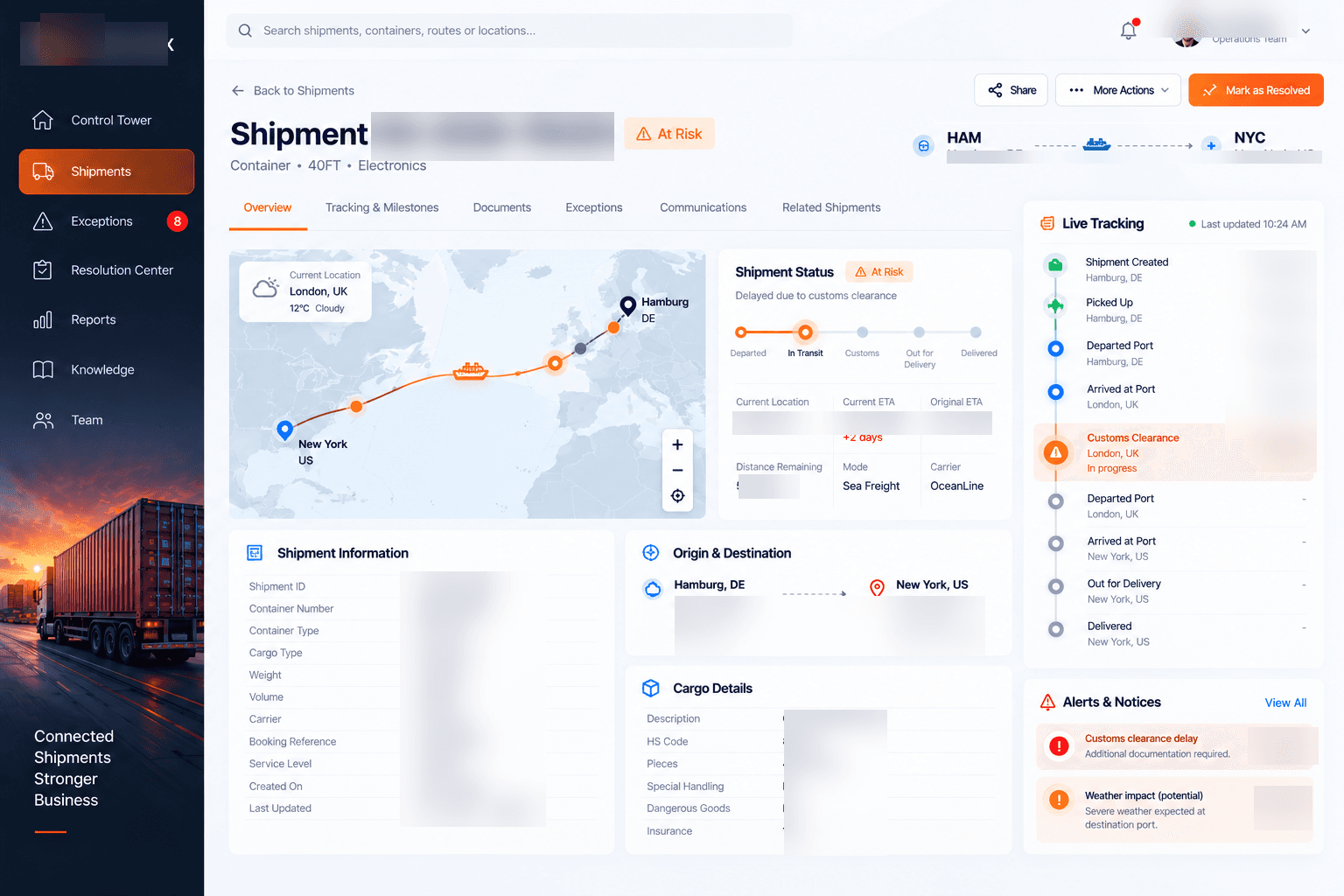Screen dimensions: 1344x896
Task: Click the Live Tracking panel icon
Action: click(1047, 224)
